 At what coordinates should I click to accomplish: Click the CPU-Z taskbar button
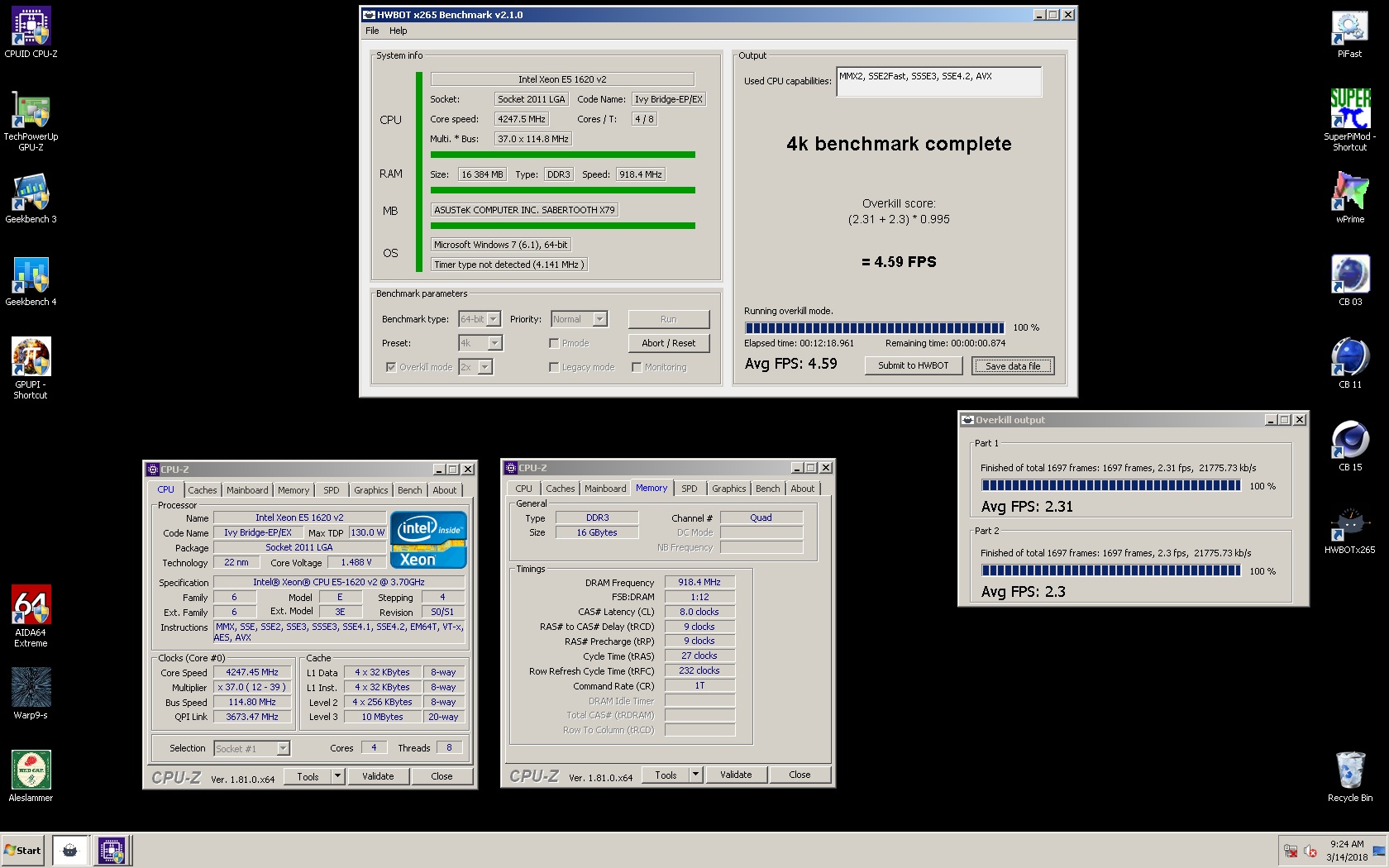click(112, 850)
